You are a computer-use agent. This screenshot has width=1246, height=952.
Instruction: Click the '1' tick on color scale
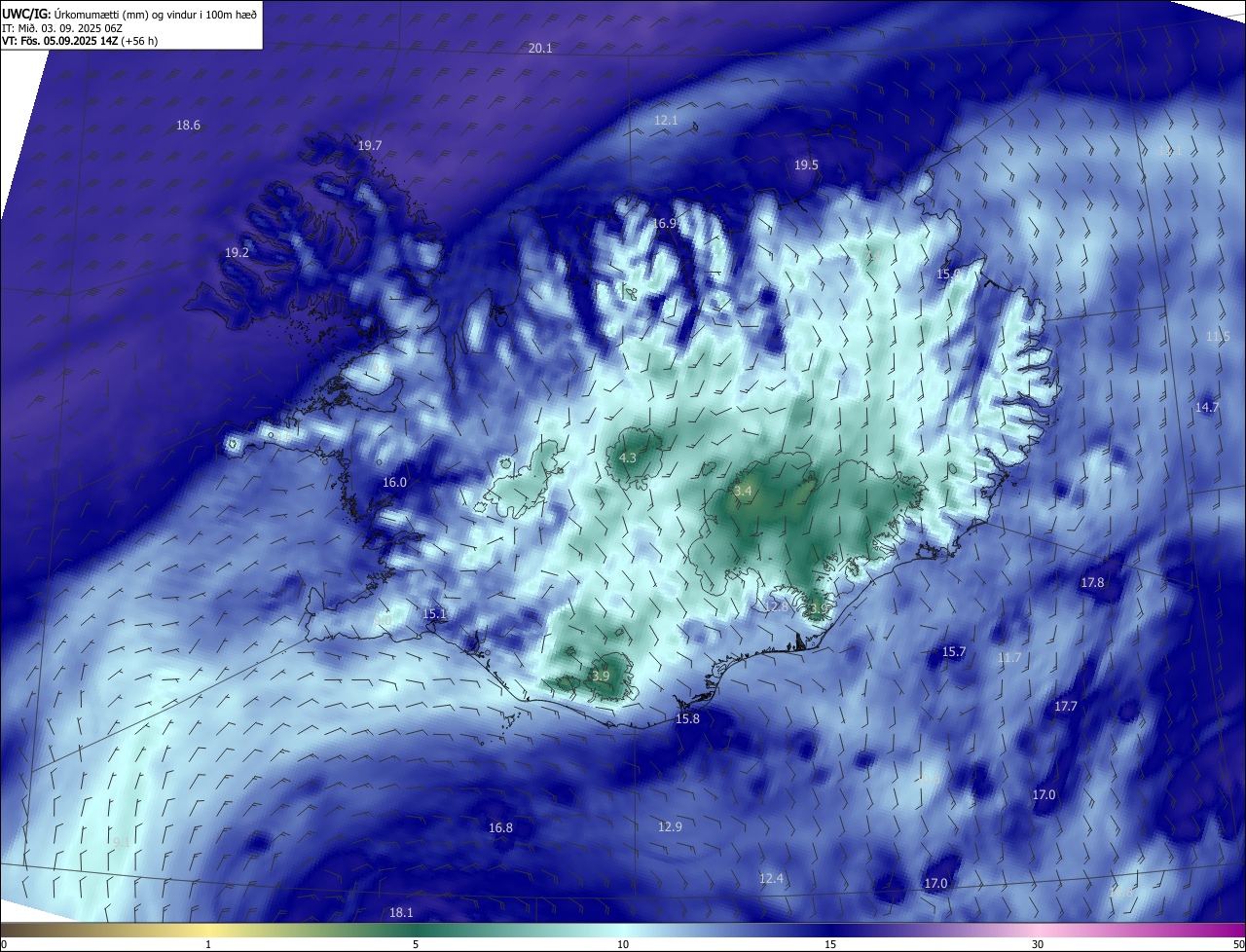pyautogui.click(x=208, y=944)
